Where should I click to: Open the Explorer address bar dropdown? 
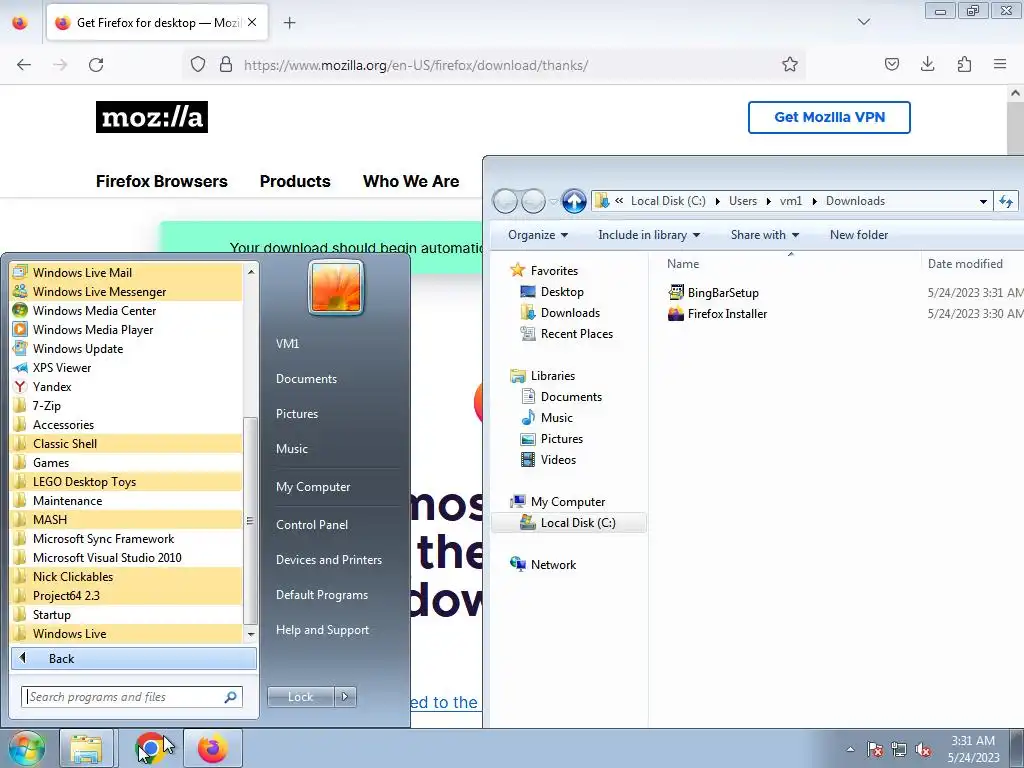pyautogui.click(x=983, y=201)
